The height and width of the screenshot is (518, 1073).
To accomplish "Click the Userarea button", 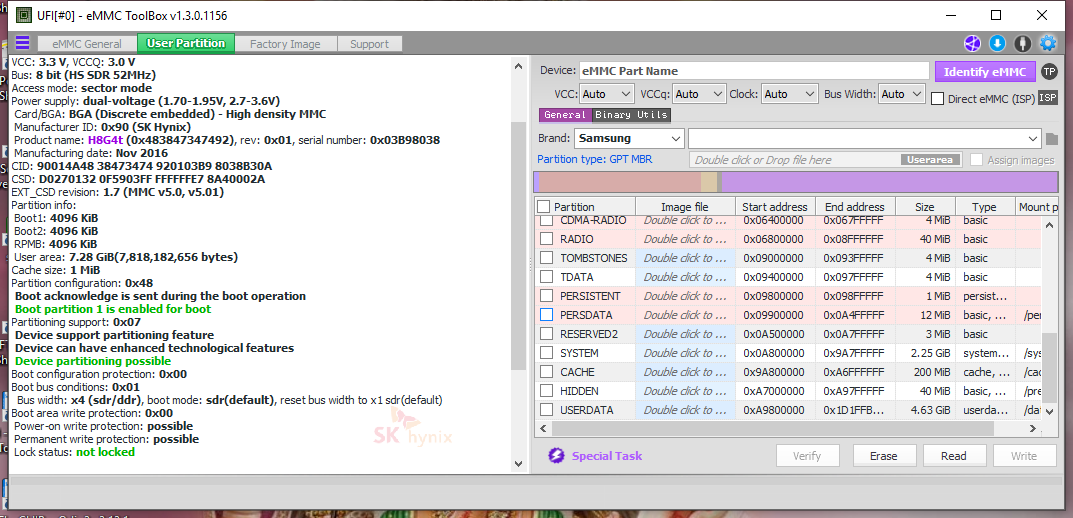I will coord(930,159).
